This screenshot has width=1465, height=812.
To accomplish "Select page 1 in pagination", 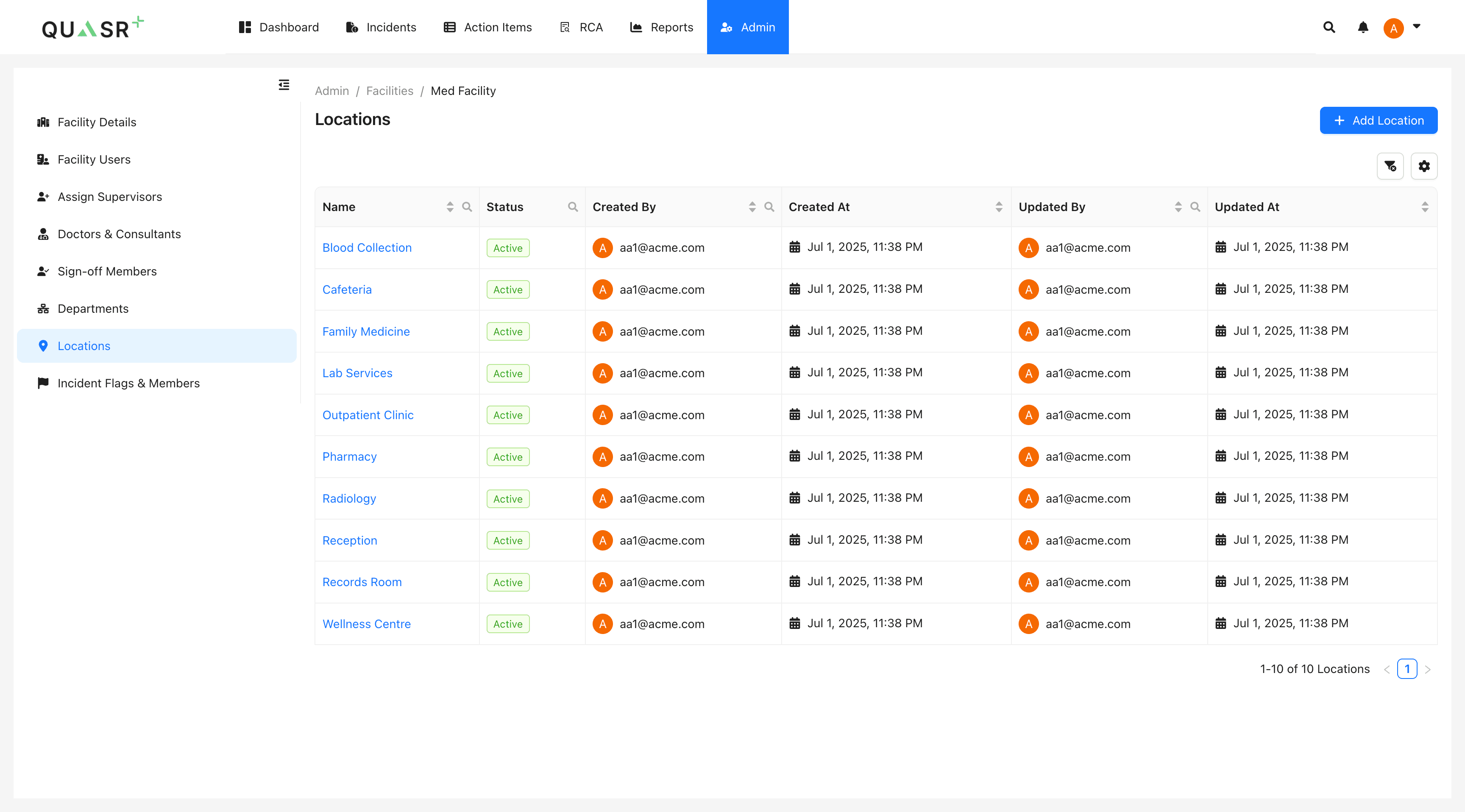I will (1407, 669).
